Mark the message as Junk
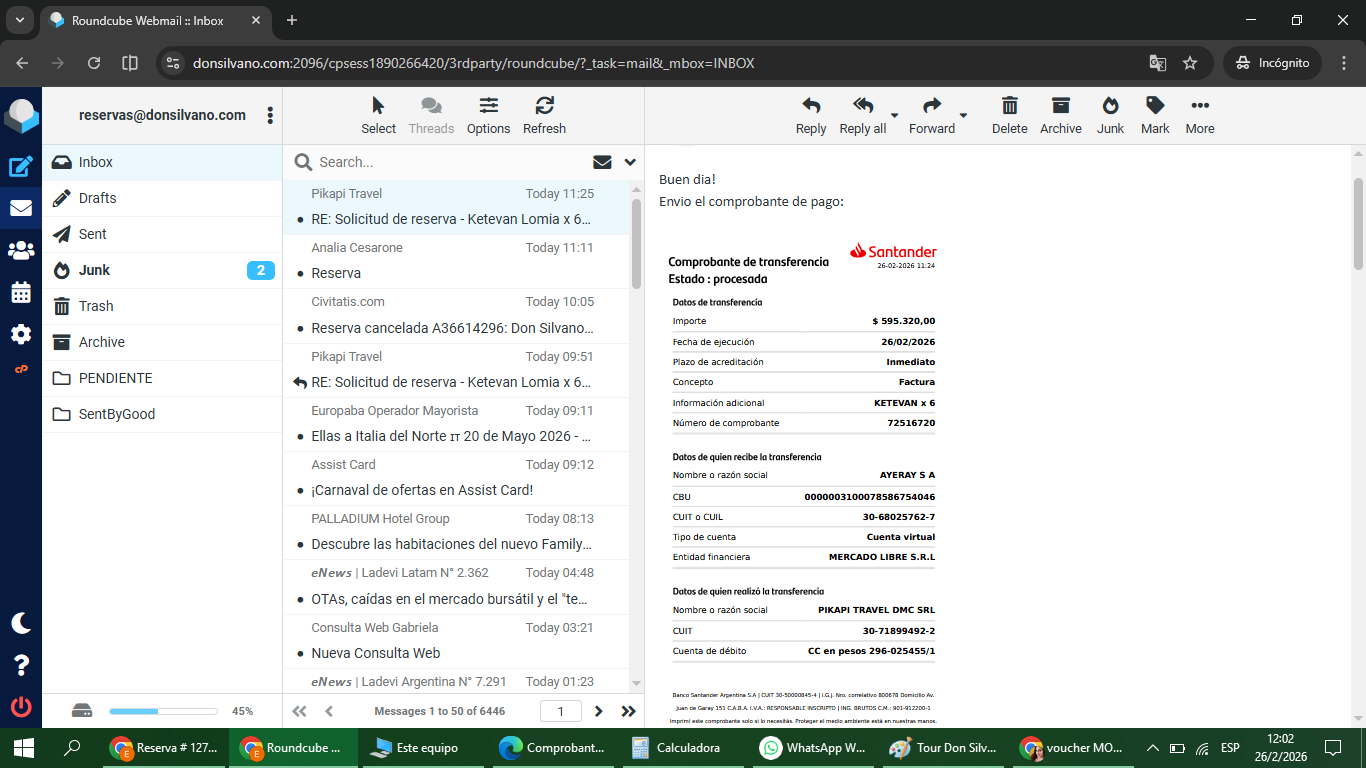 pos(1110,114)
